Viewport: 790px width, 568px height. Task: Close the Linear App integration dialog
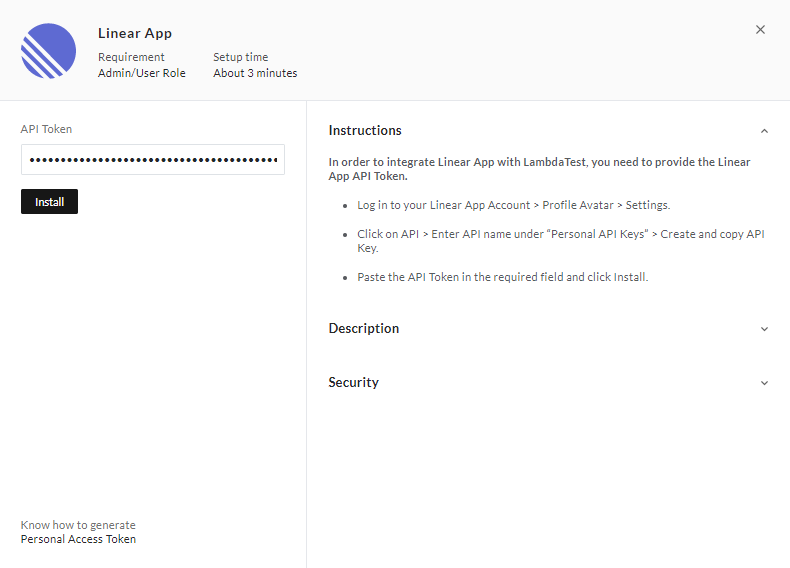tap(760, 30)
